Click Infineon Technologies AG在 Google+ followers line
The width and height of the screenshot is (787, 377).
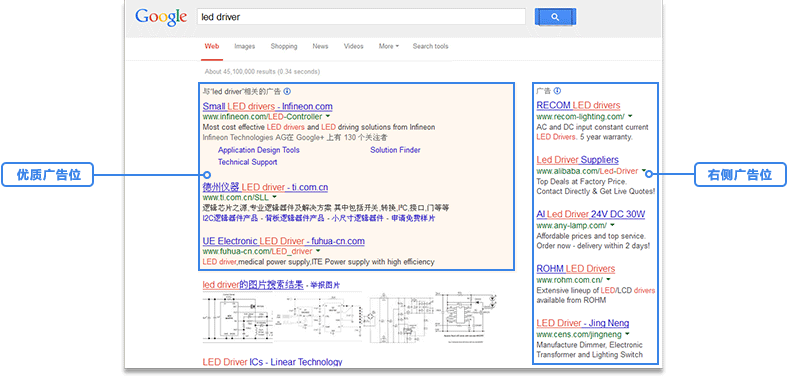click(x=295, y=137)
